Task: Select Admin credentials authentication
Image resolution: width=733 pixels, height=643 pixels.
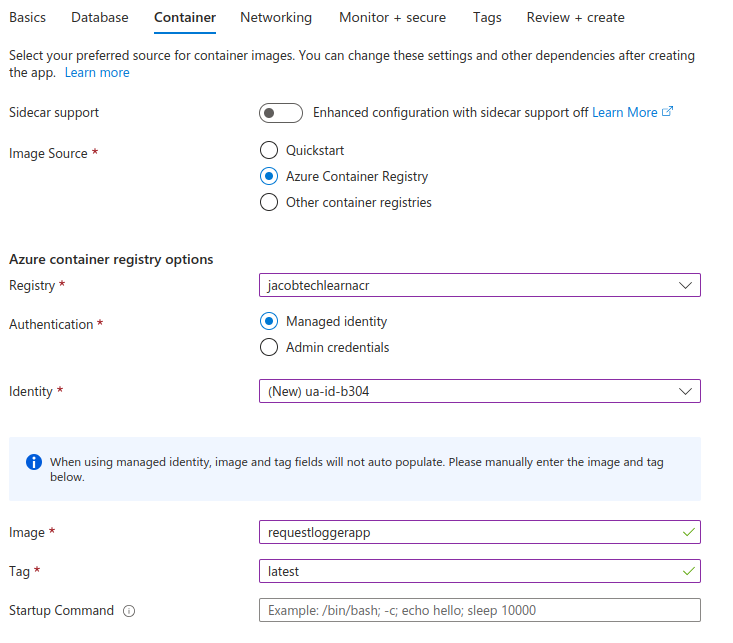Action: point(268,348)
